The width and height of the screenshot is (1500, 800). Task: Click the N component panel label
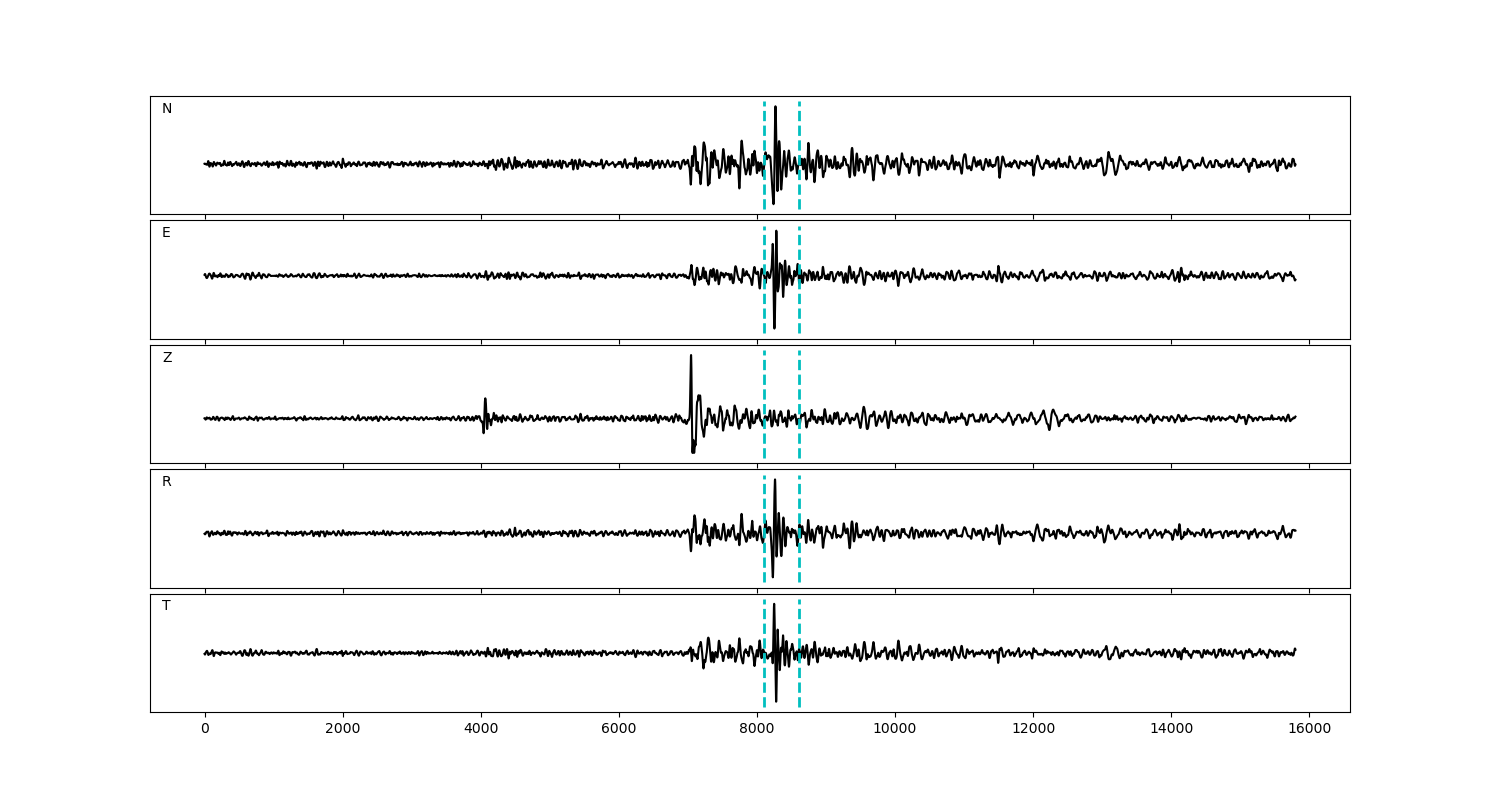[167, 109]
